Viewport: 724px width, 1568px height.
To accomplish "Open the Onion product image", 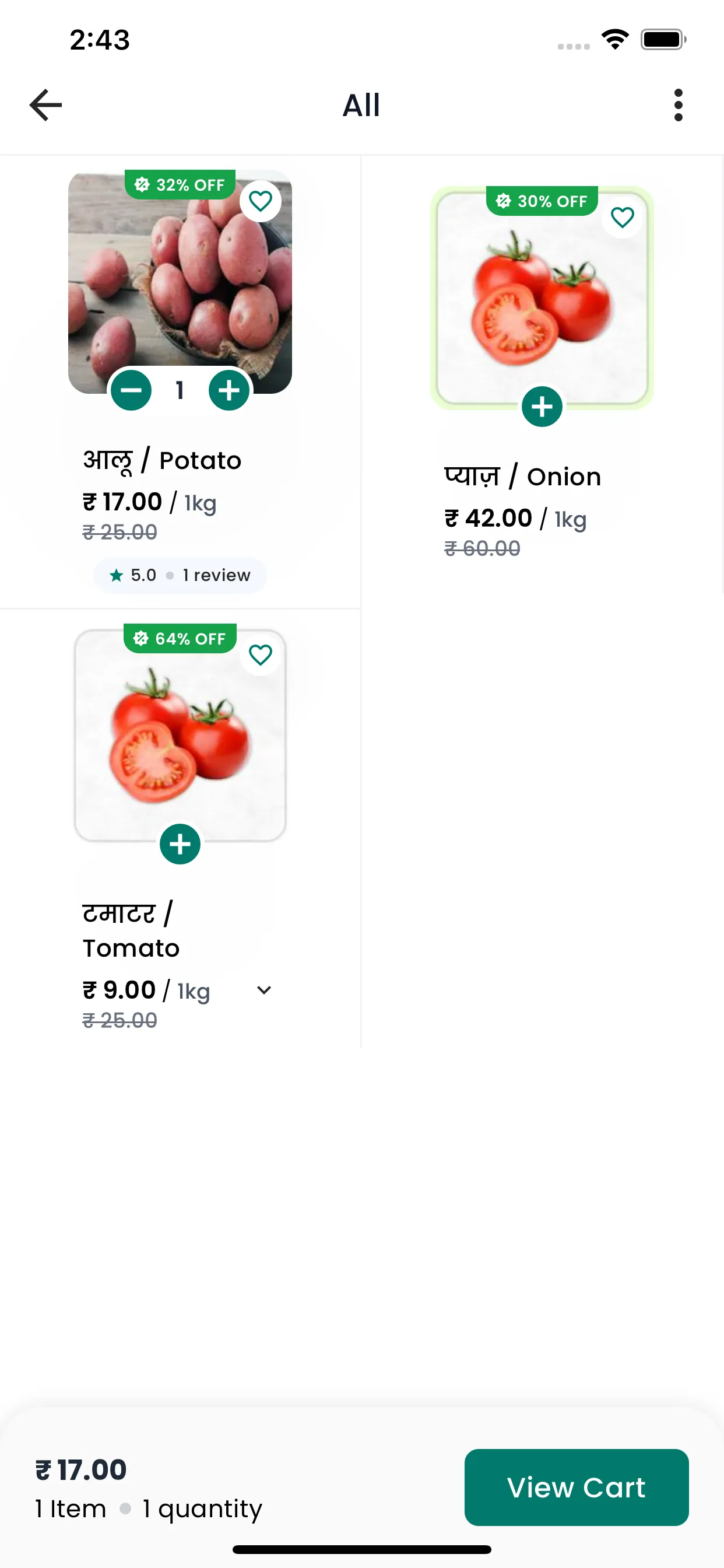I will coord(542,297).
